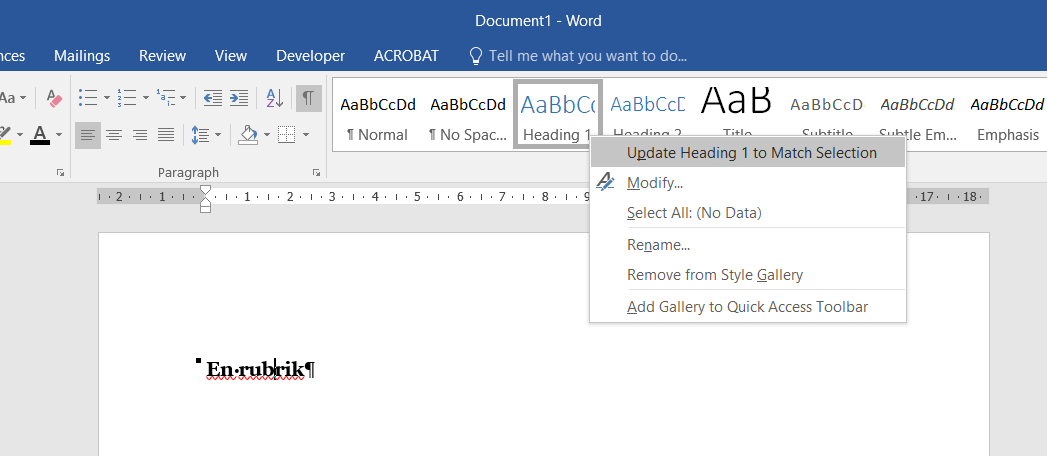Open the multilevel list dropdown arrow

pos(183,98)
